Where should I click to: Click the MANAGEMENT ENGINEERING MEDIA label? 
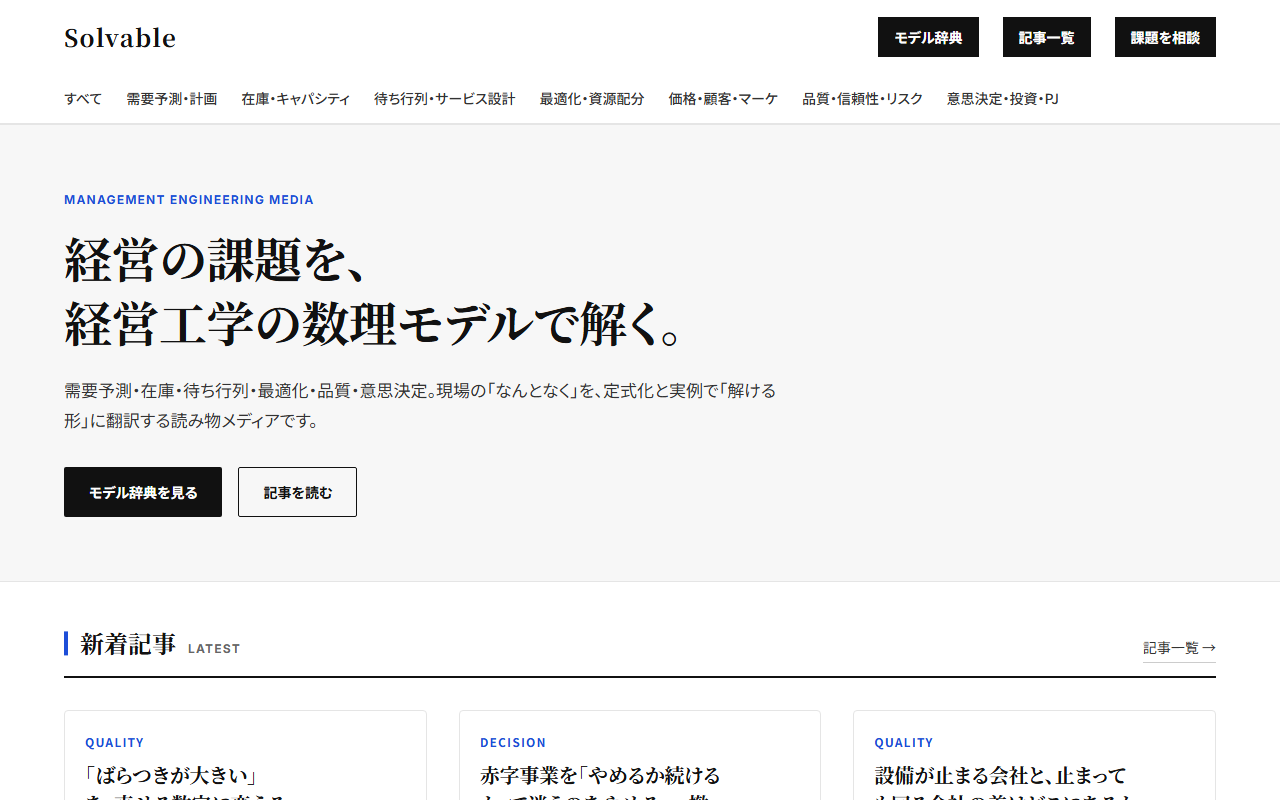(x=189, y=200)
